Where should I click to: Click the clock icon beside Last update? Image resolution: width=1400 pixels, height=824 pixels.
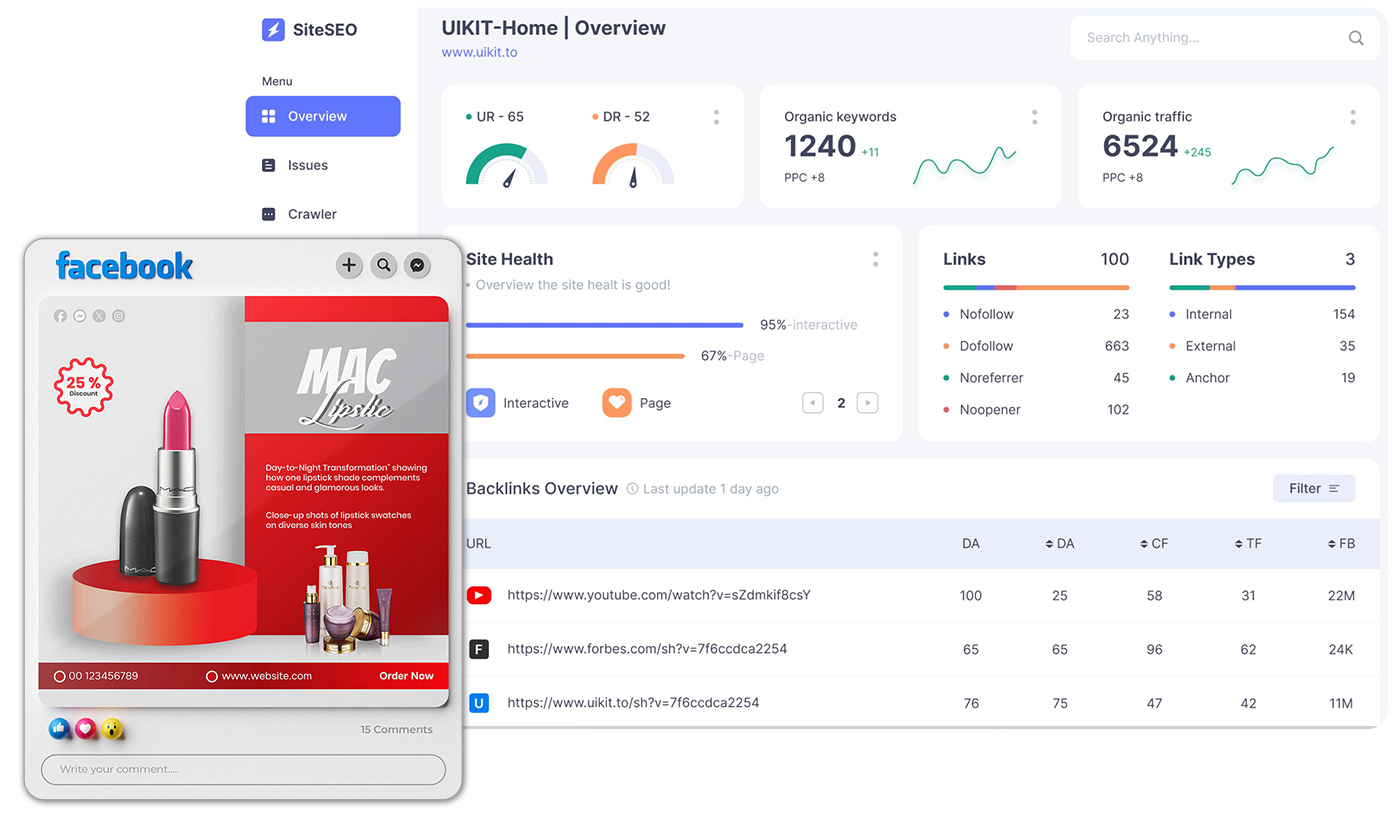[x=632, y=489]
